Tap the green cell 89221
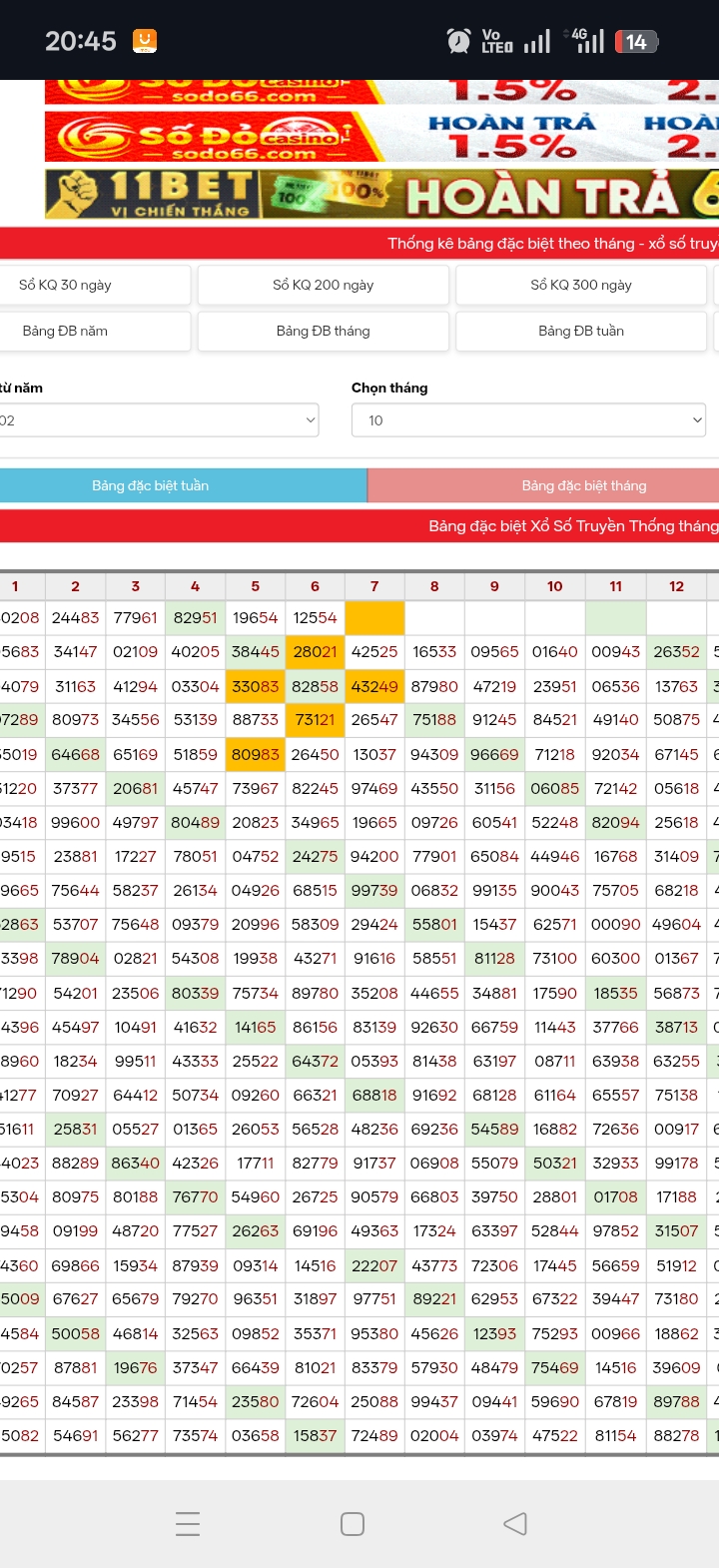719x1568 pixels. (x=434, y=1299)
